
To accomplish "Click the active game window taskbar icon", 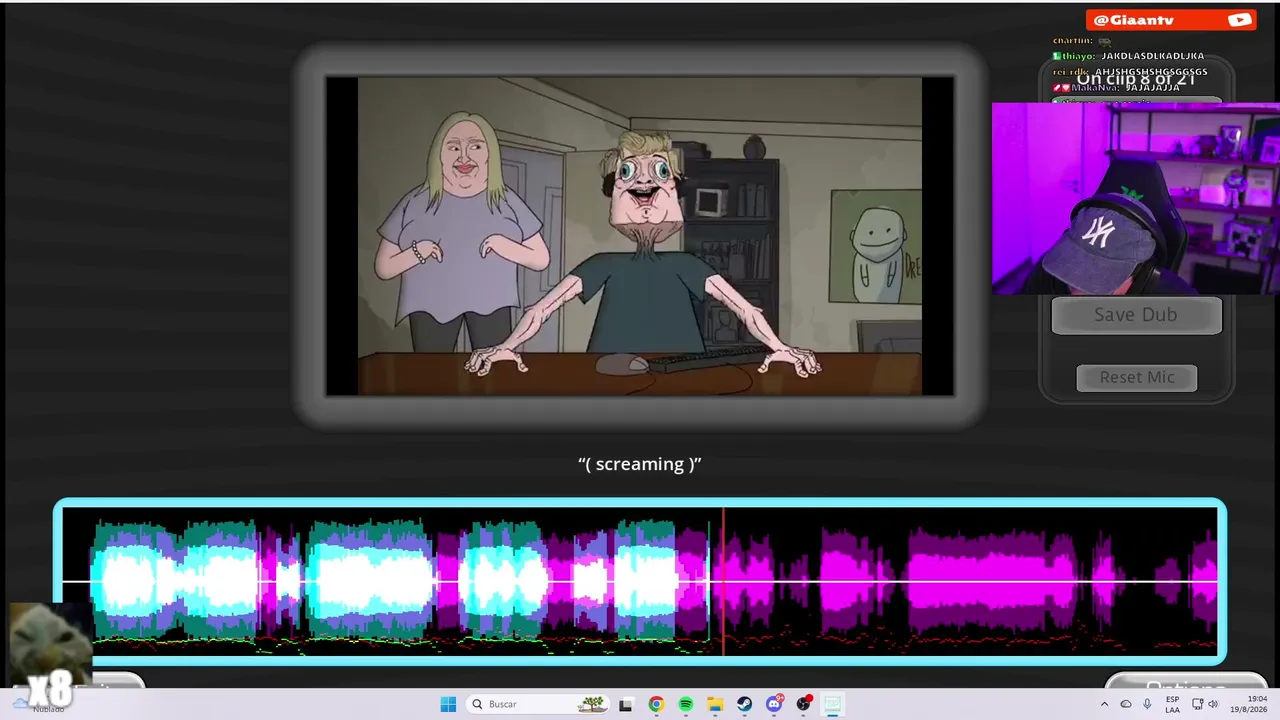I will (x=833, y=704).
